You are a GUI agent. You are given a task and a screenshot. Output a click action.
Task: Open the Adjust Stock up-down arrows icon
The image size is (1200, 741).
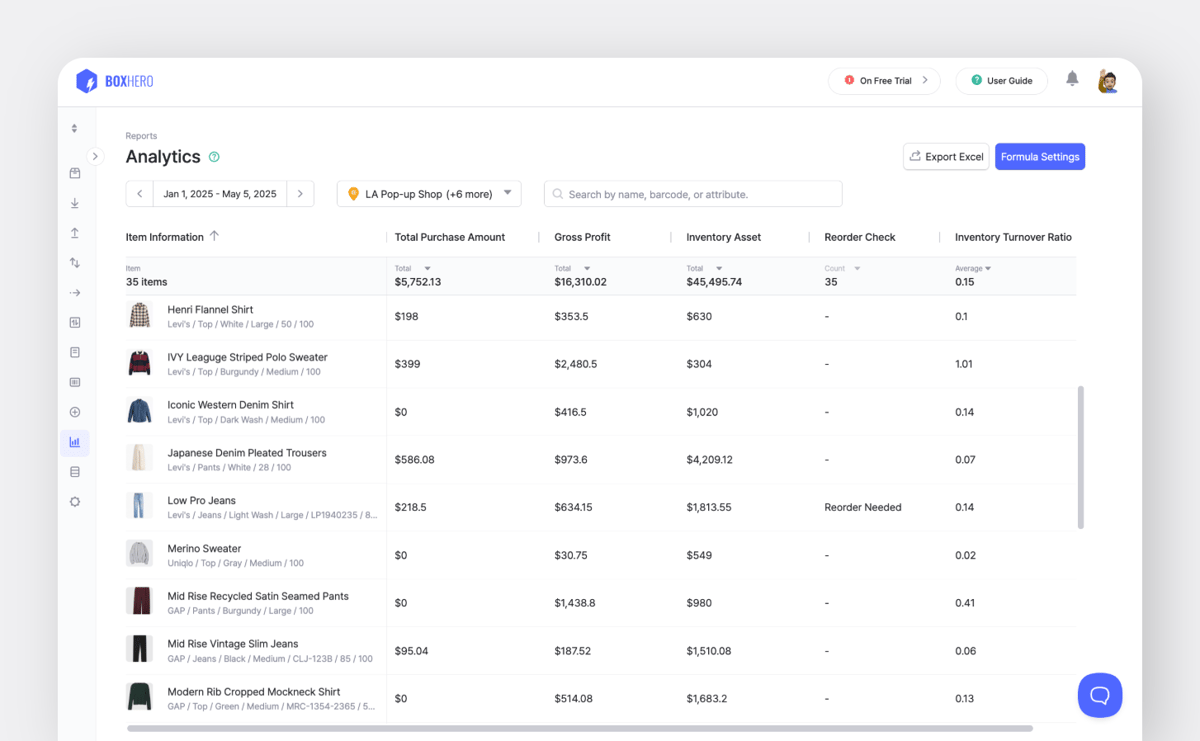pos(75,263)
